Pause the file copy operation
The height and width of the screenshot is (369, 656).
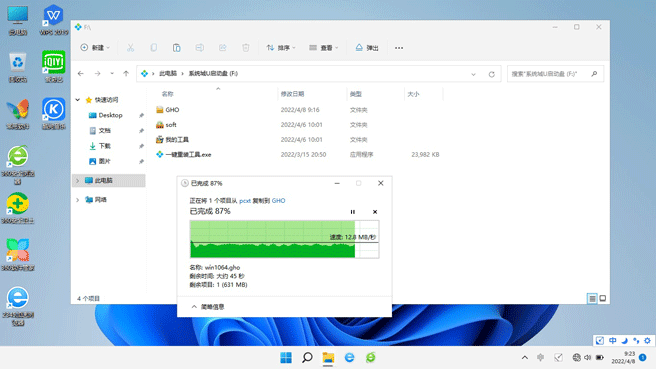[353, 212]
